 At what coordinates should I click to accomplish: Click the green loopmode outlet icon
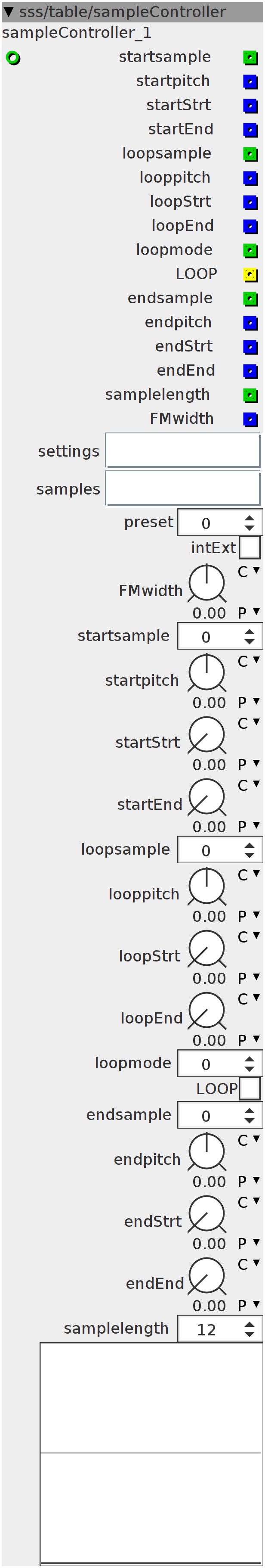coord(250,250)
